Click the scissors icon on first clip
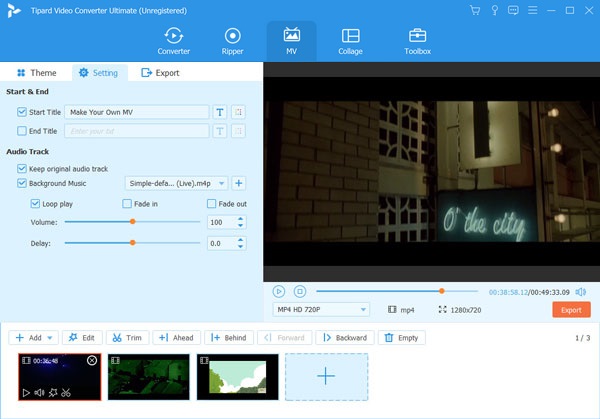The width and height of the screenshot is (600, 419). tap(66, 393)
